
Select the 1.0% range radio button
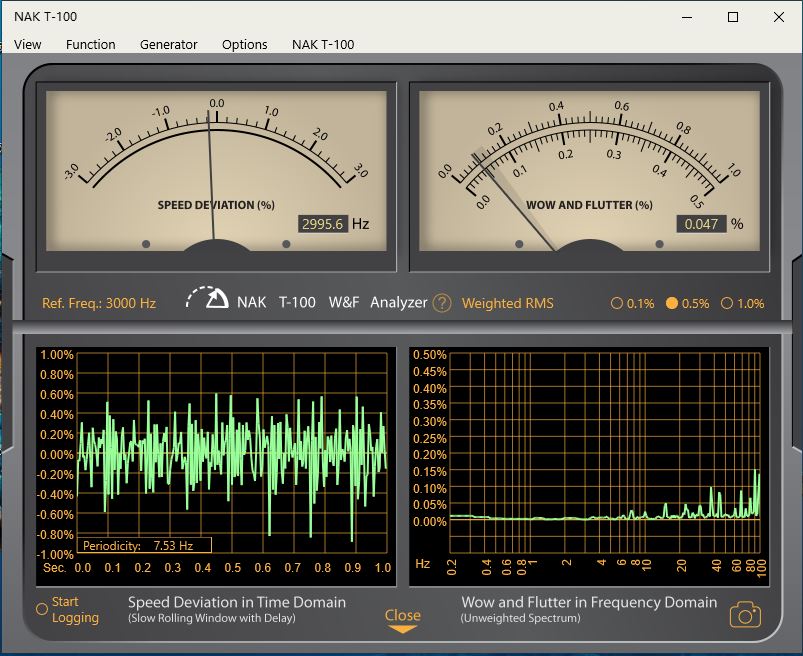(726, 303)
